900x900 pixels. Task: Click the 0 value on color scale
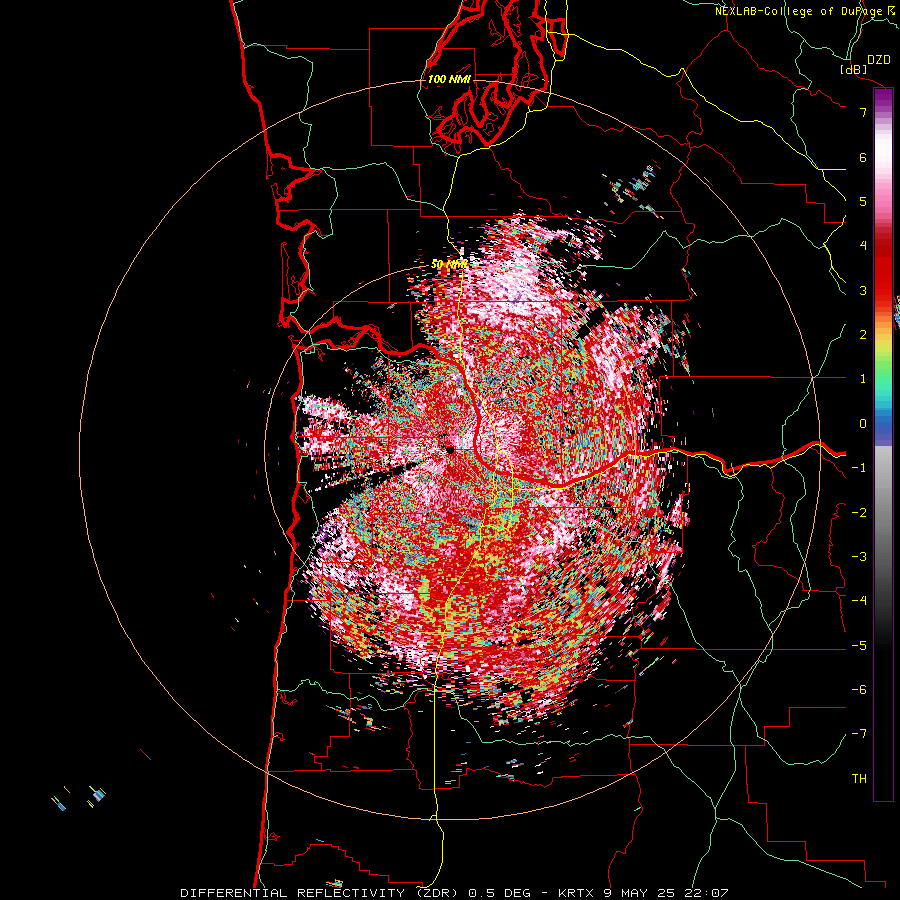pyautogui.click(x=863, y=424)
